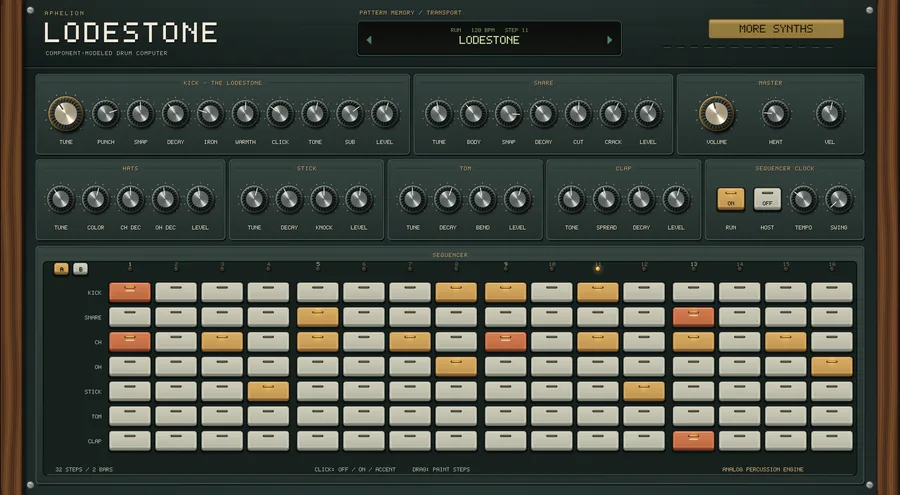Screen dimensions: 900x495
Task: Click the Kick IRON knob
Action: click(211, 114)
